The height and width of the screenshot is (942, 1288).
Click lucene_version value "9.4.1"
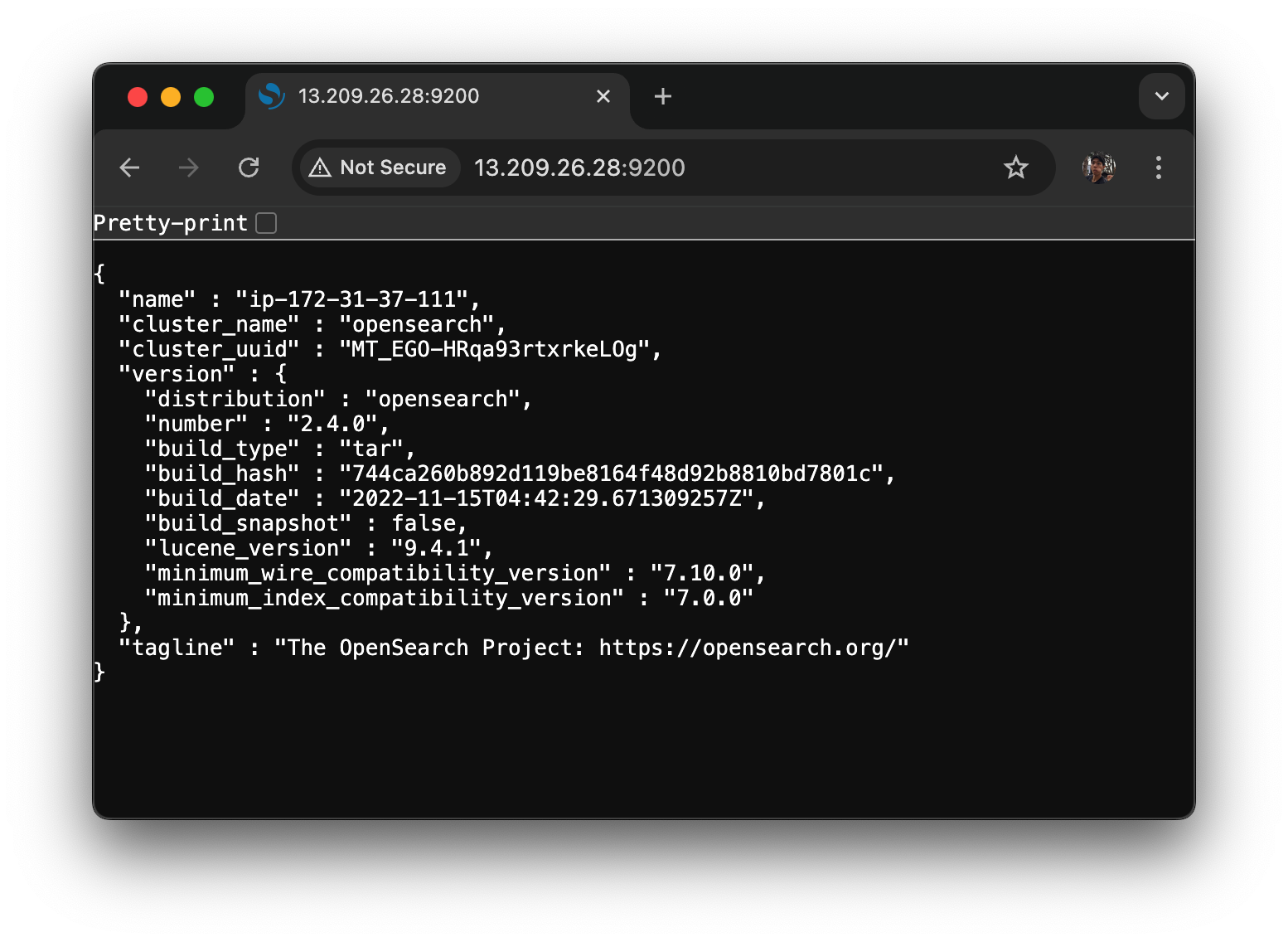pos(437,548)
